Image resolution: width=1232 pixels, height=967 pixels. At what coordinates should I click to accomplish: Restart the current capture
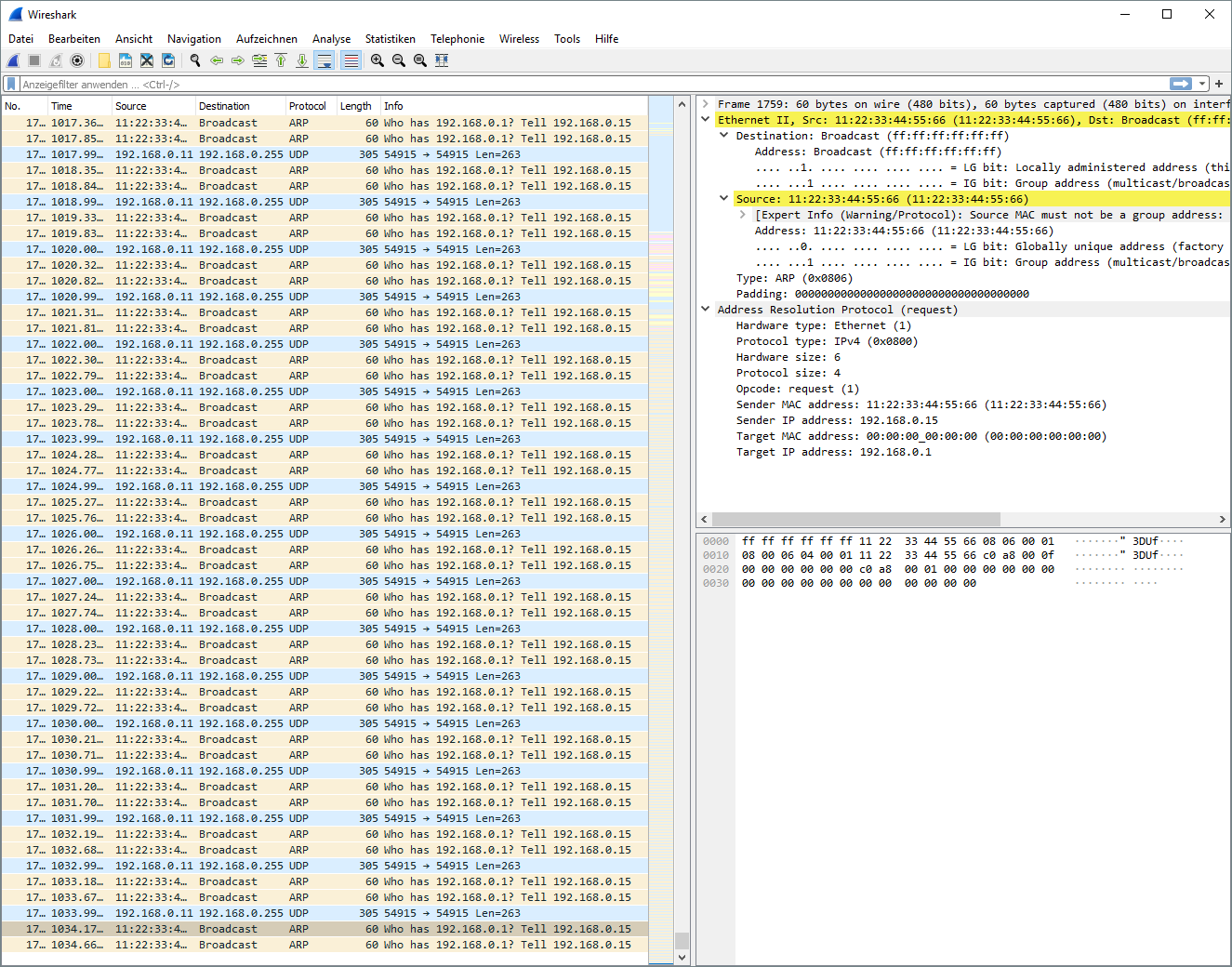(x=56, y=60)
